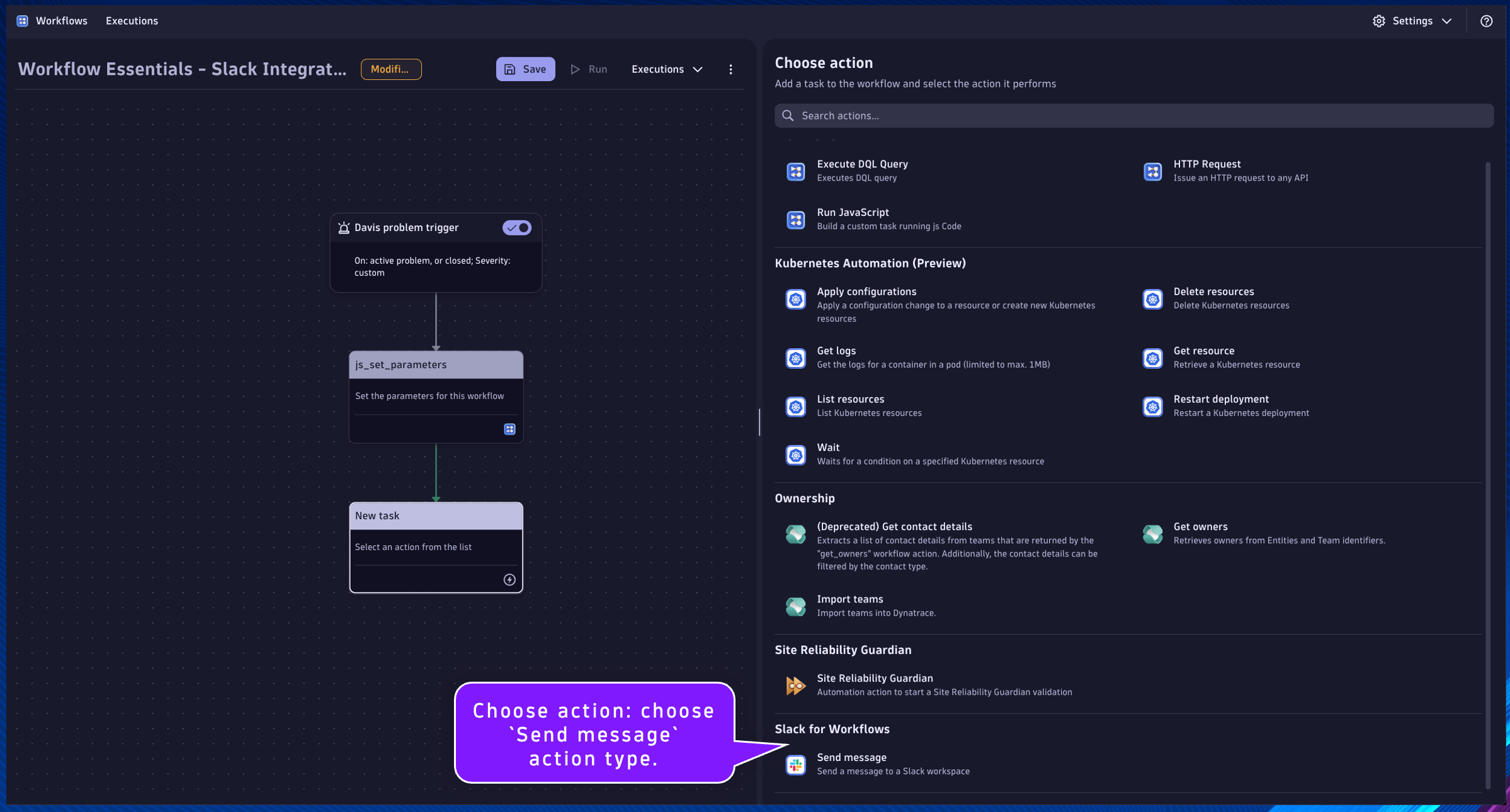The image size is (1510, 812).
Task: Choose the HTTP Request action icon
Action: pos(1152,171)
